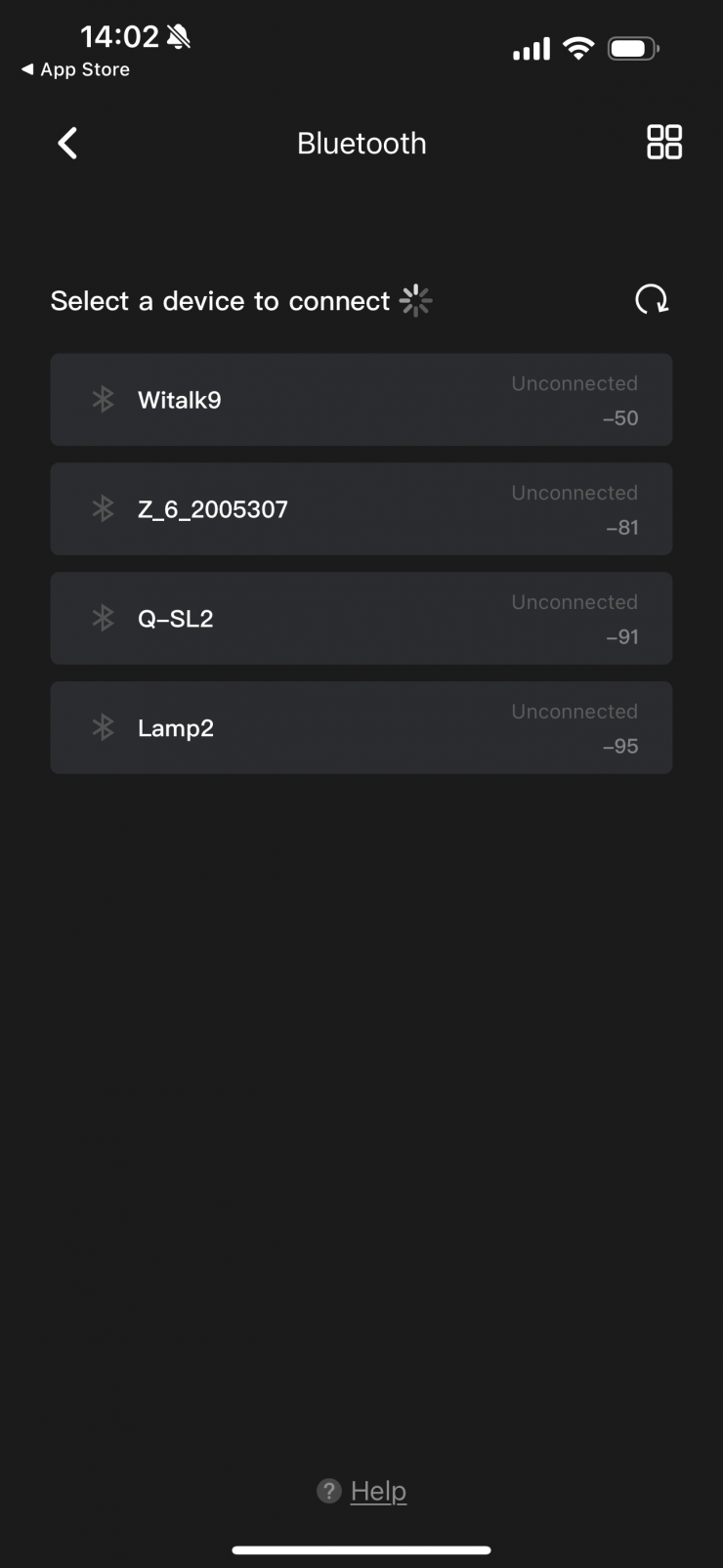
Task: Refresh the Bluetooth device scan
Action: (x=652, y=299)
